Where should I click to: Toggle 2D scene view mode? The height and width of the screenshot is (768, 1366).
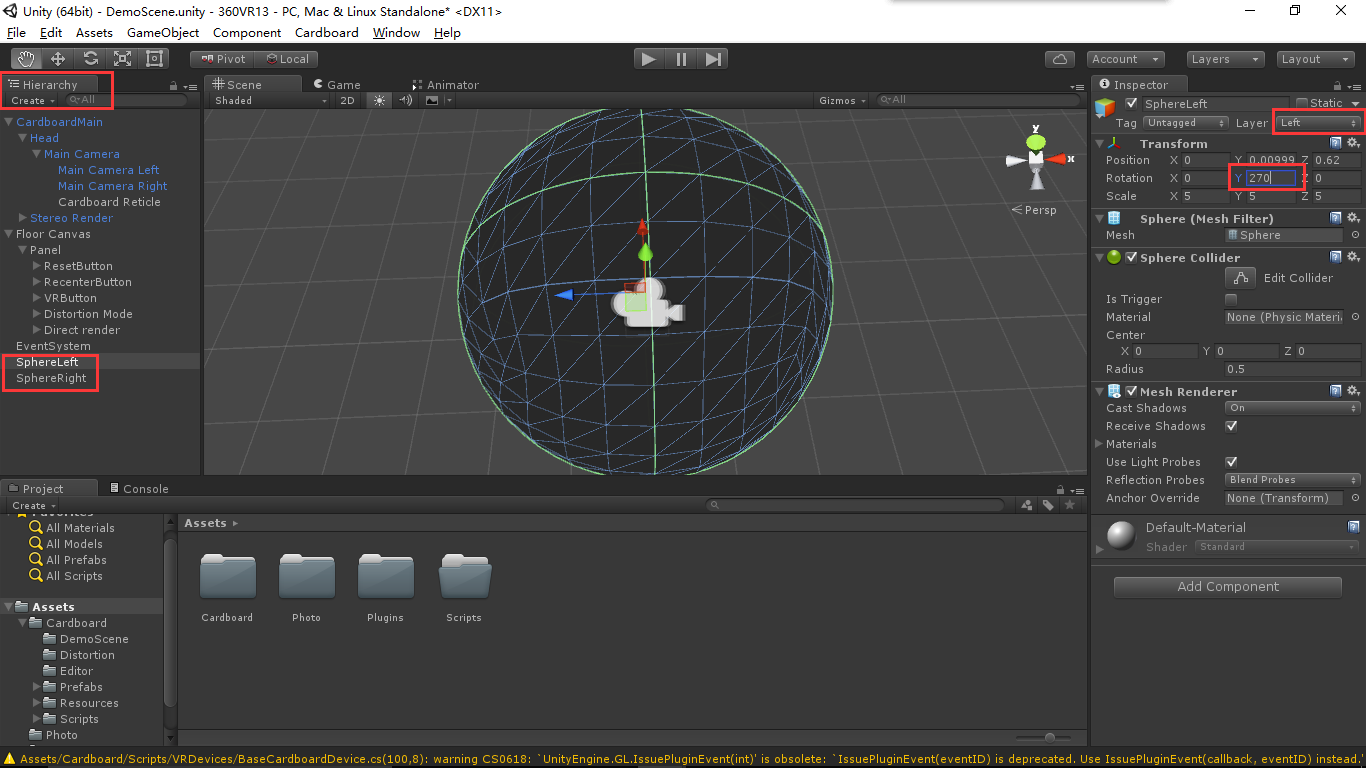[347, 100]
